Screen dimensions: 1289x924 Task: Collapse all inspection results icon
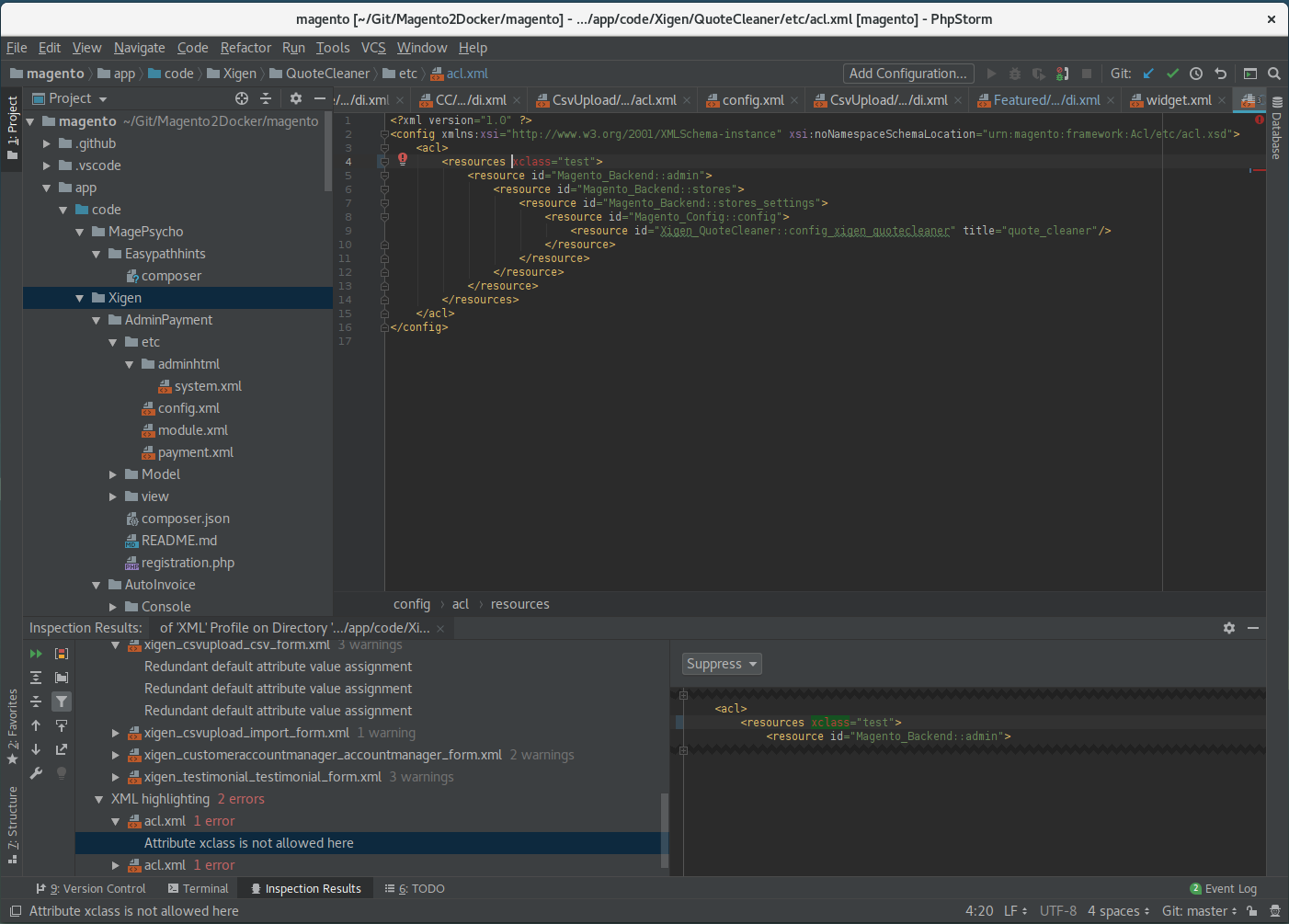[x=36, y=702]
